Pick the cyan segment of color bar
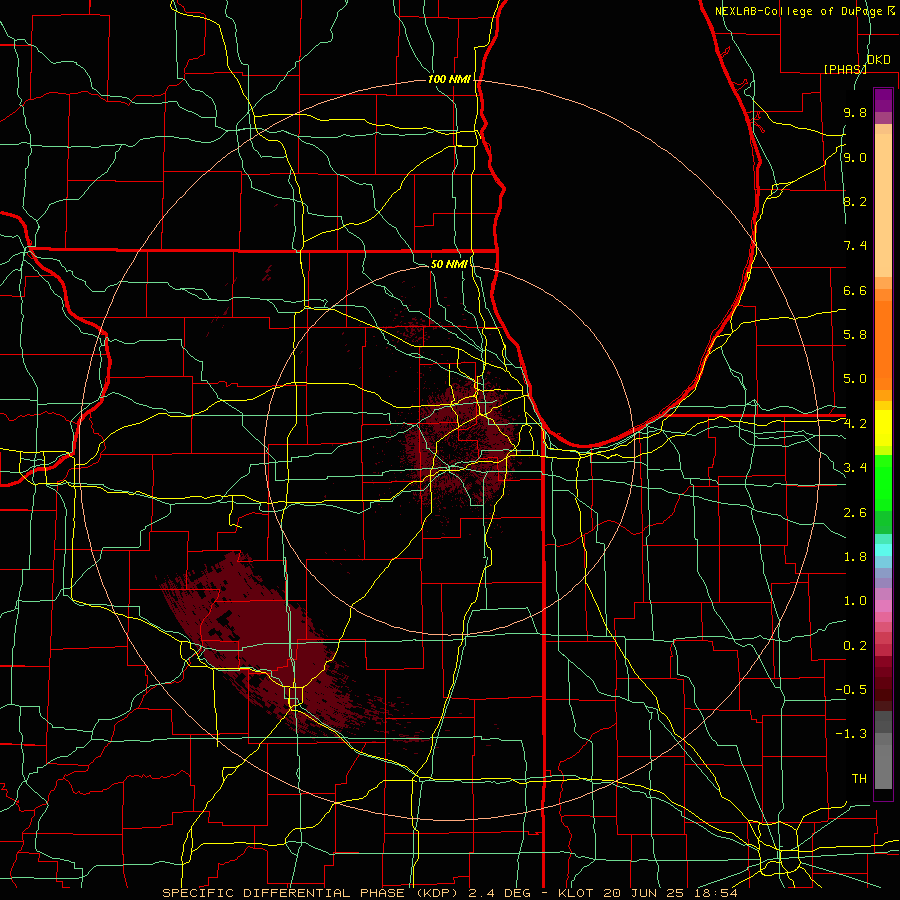 tap(883, 550)
